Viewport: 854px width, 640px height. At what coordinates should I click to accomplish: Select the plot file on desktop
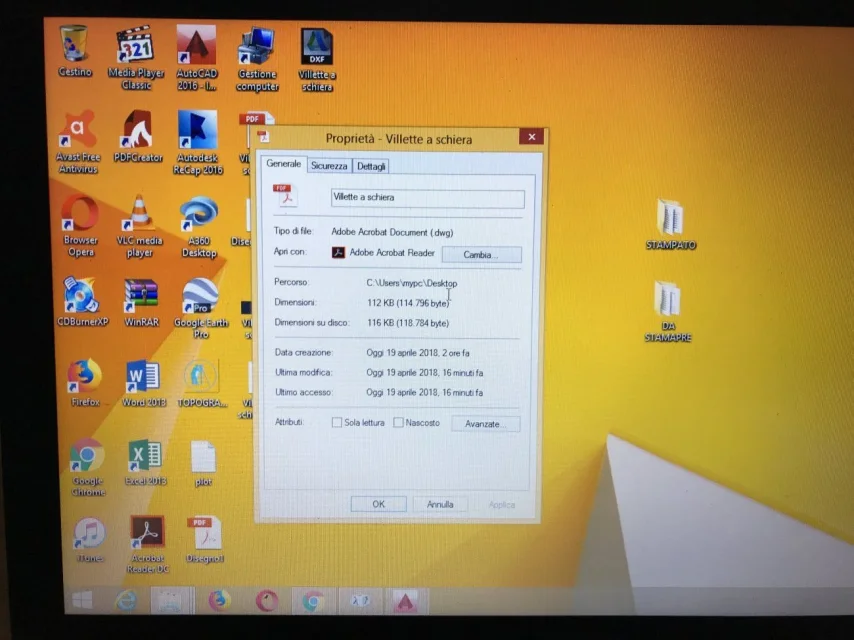[203, 464]
